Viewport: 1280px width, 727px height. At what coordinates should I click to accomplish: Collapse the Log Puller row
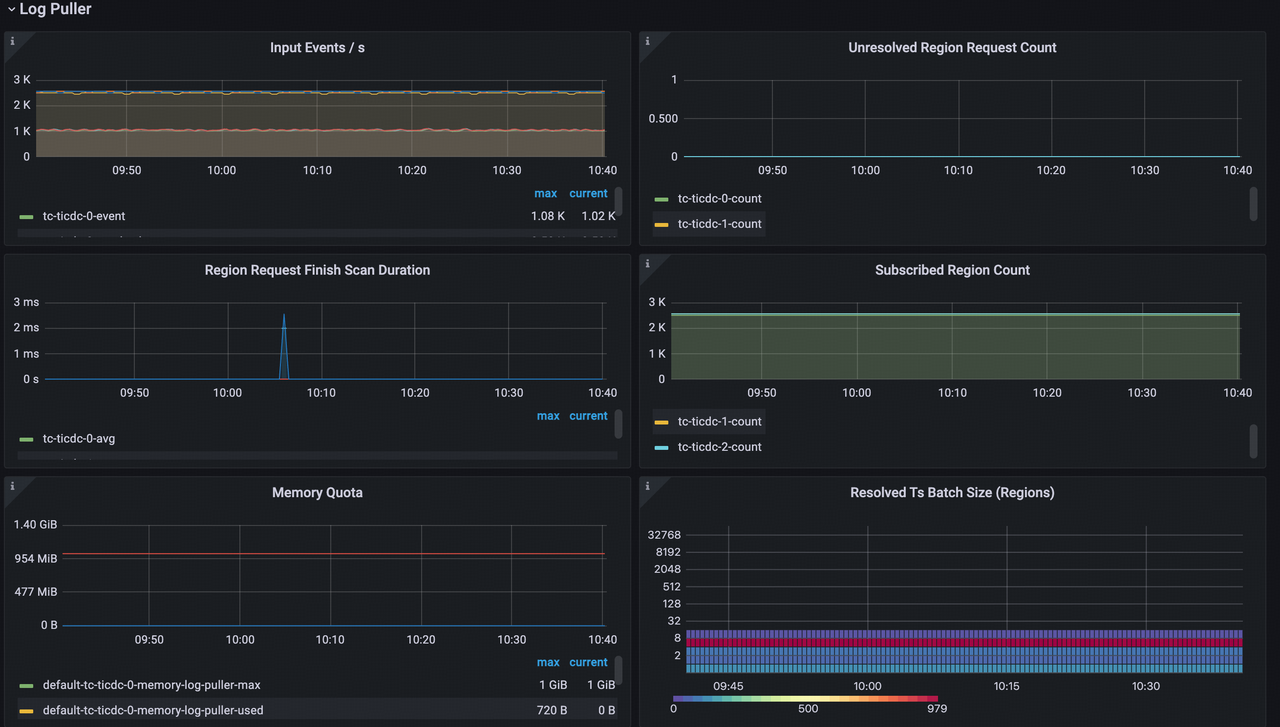tap(55, 9)
